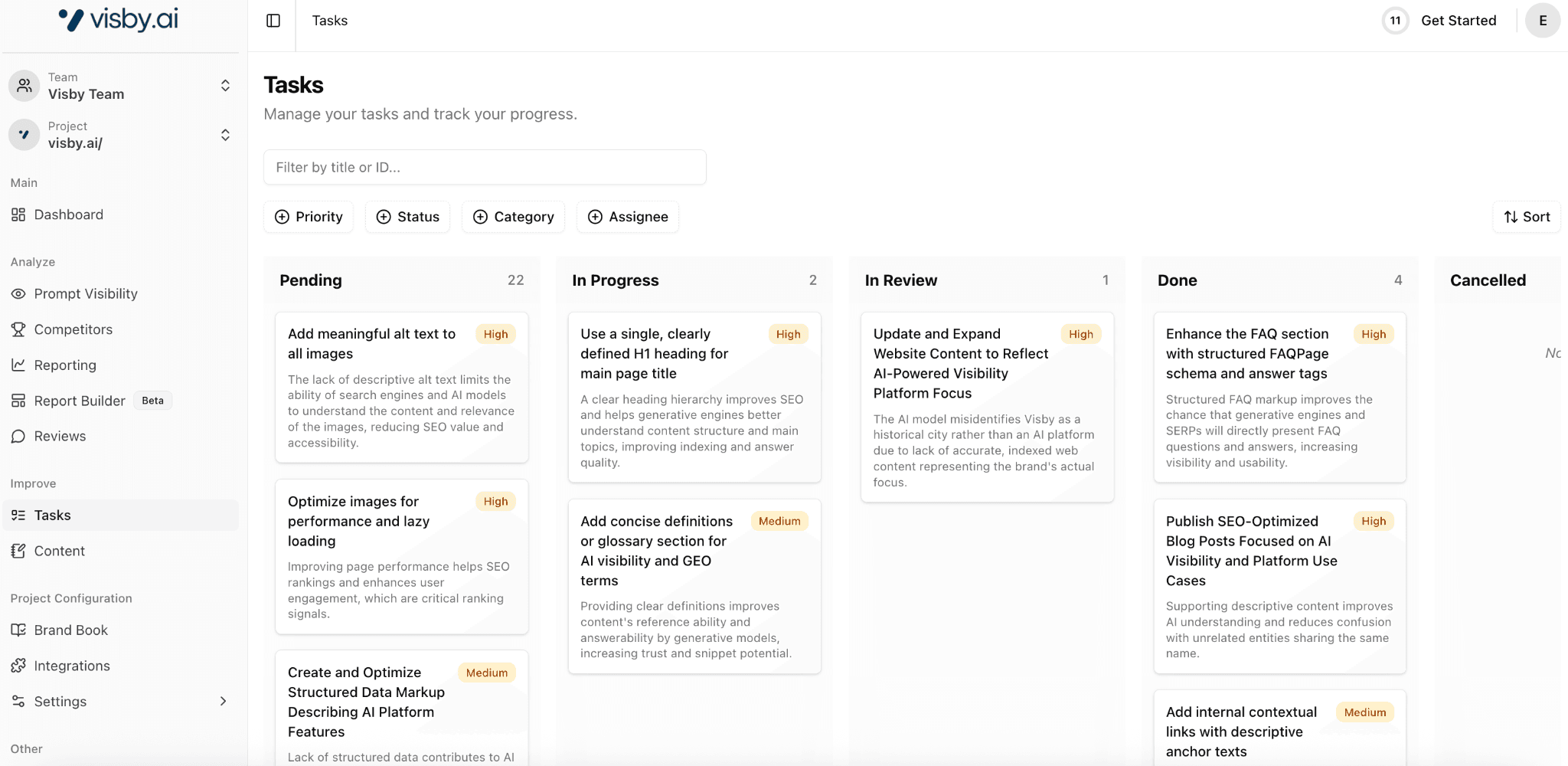This screenshot has width=1568, height=766.
Task: Click Get Started link
Action: click(1459, 21)
